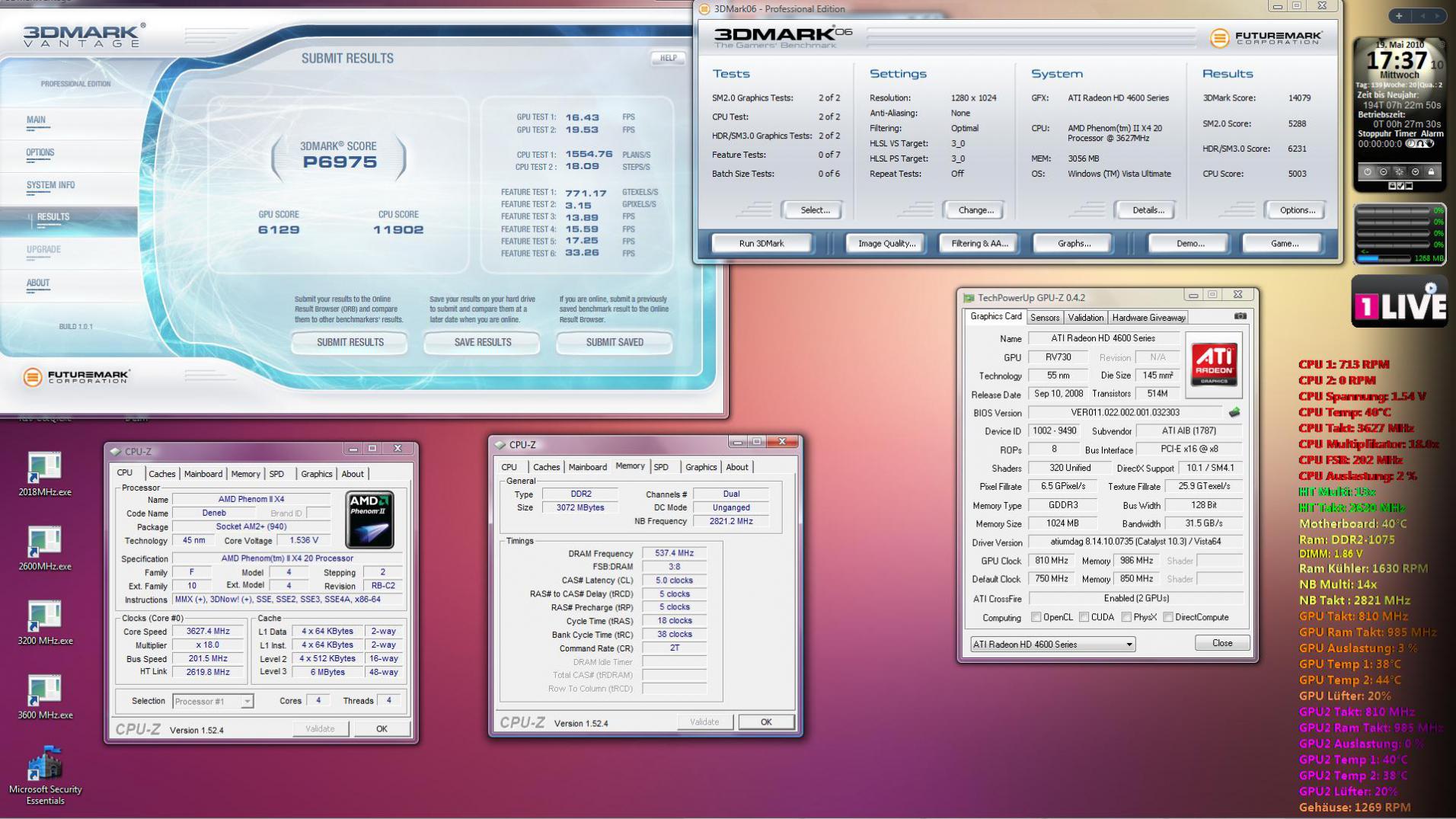Click the GPU-Z title bar icon
1456x819 pixels.
coord(969,298)
